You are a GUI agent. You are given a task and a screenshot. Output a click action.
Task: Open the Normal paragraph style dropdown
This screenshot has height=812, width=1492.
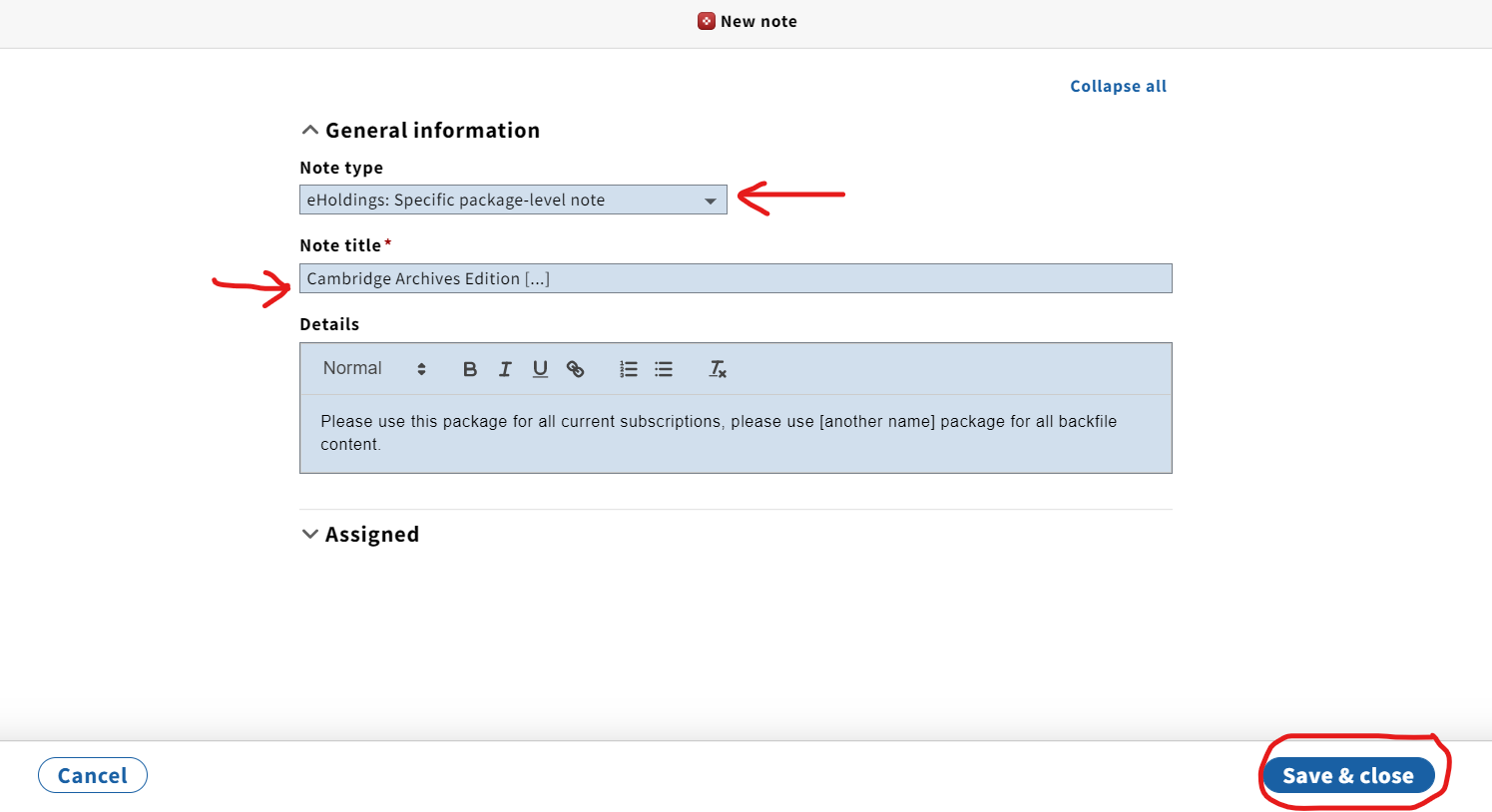[374, 369]
